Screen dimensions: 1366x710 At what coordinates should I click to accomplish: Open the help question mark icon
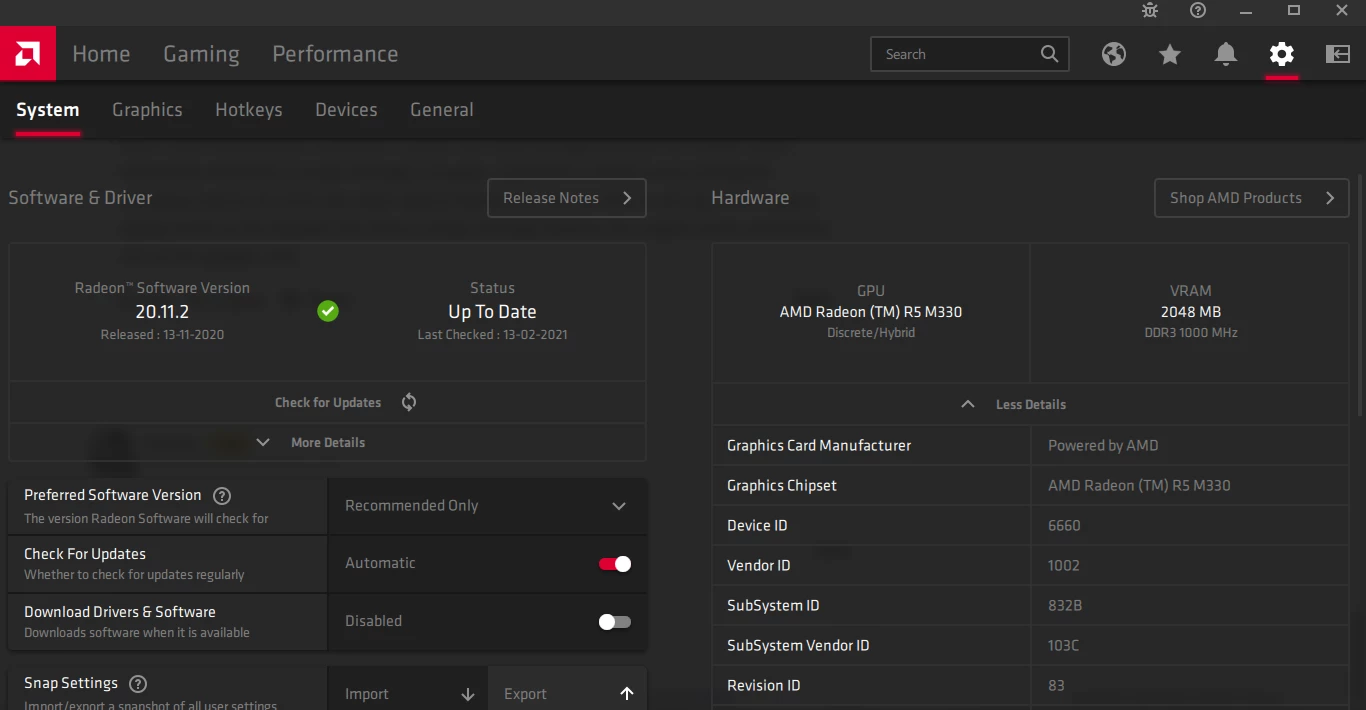pos(1198,11)
